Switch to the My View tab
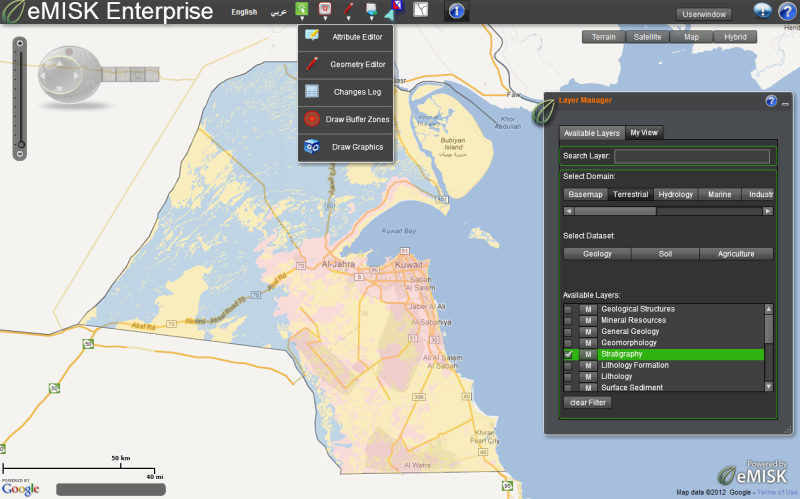 pos(644,132)
